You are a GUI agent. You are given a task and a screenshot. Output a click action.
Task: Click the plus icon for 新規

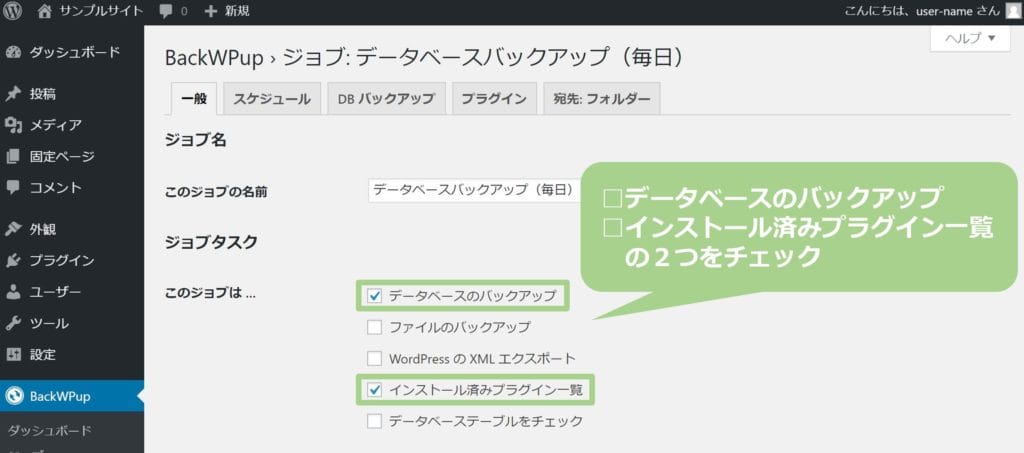pos(211,11)
